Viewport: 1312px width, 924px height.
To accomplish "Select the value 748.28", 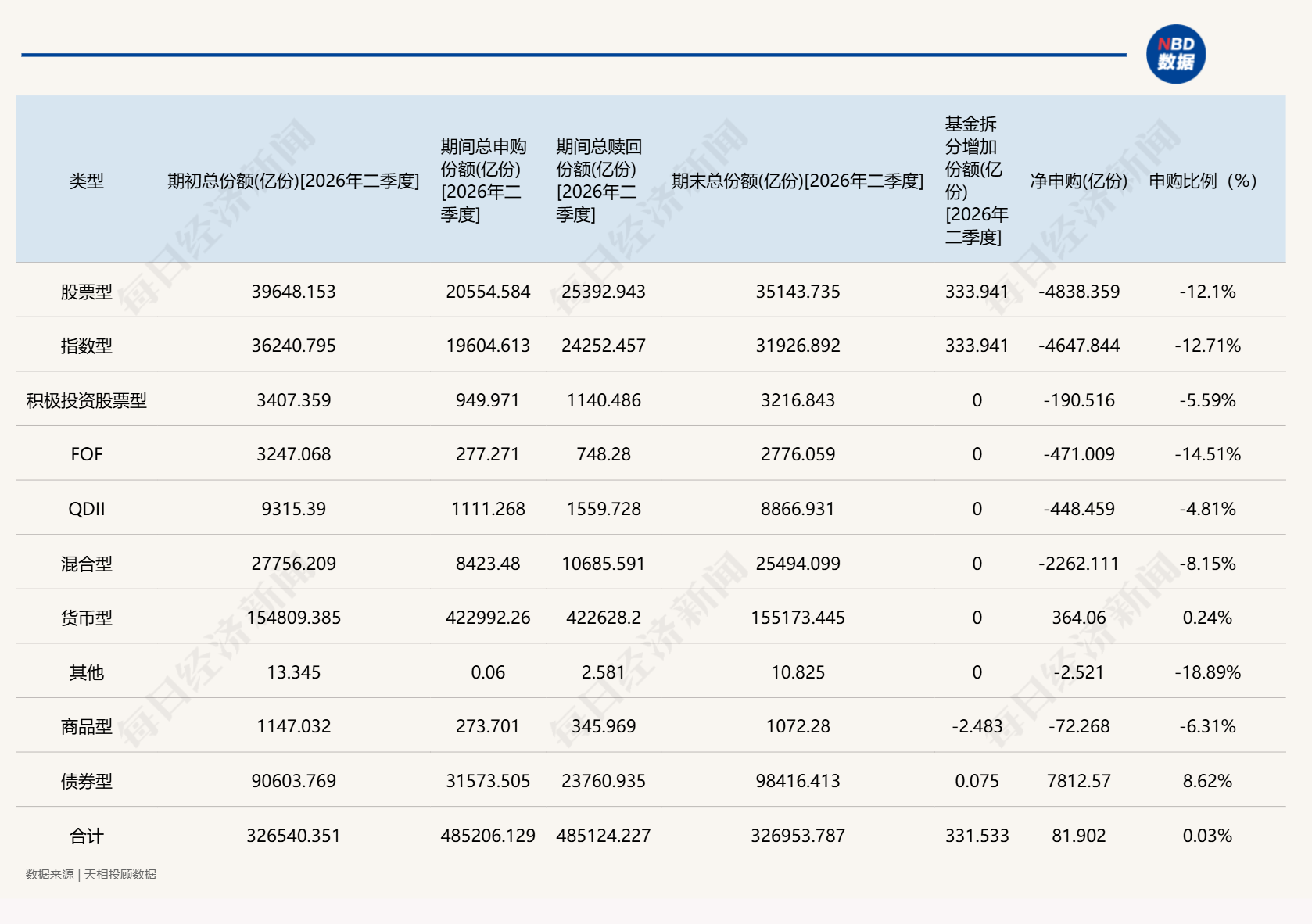I will click(x=604, y=454).
